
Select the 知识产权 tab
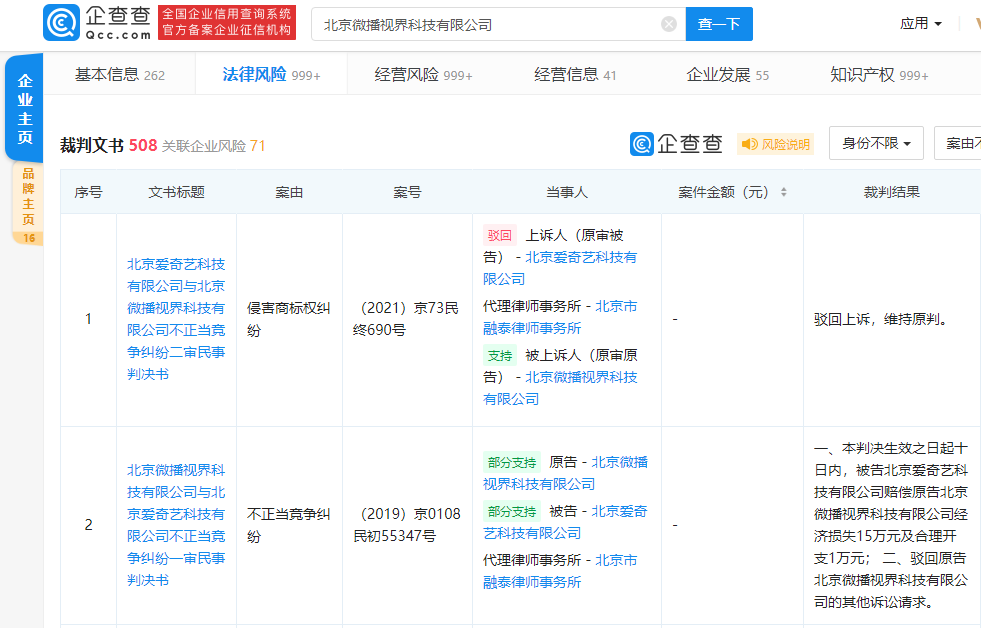click(878, 75)
